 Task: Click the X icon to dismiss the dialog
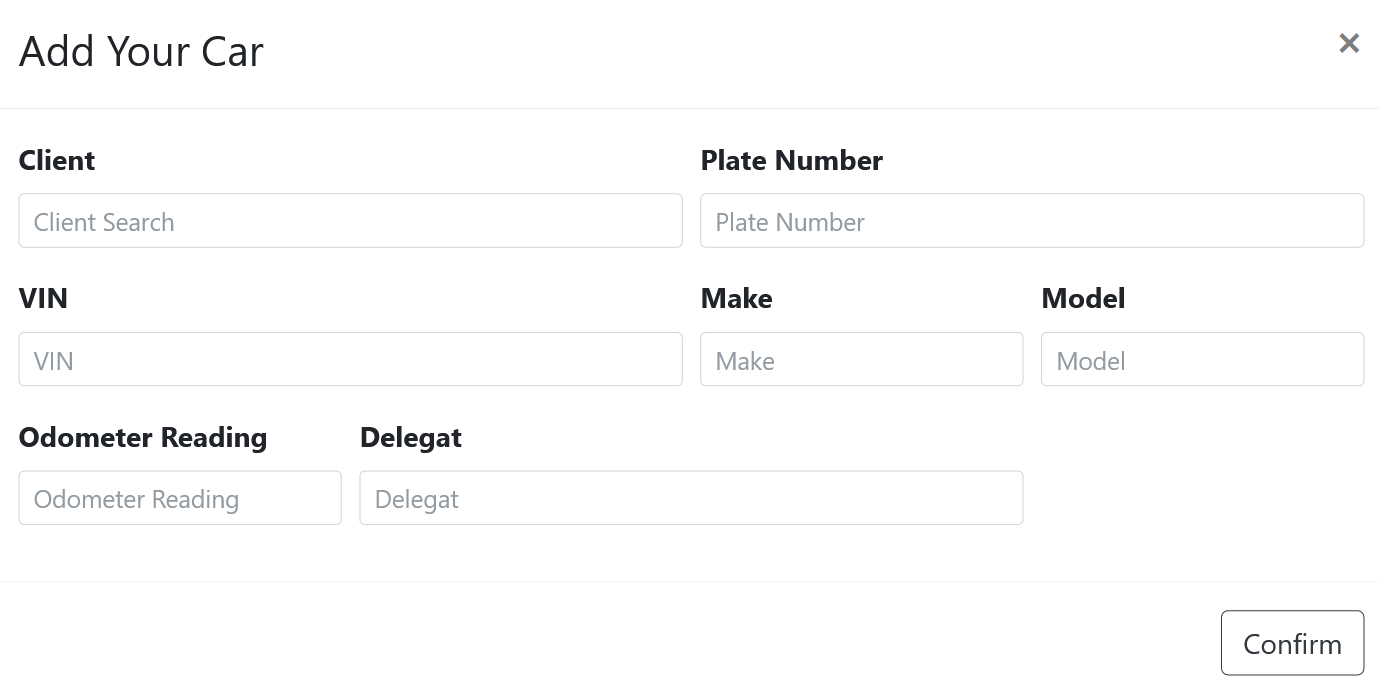[1349, 43]
